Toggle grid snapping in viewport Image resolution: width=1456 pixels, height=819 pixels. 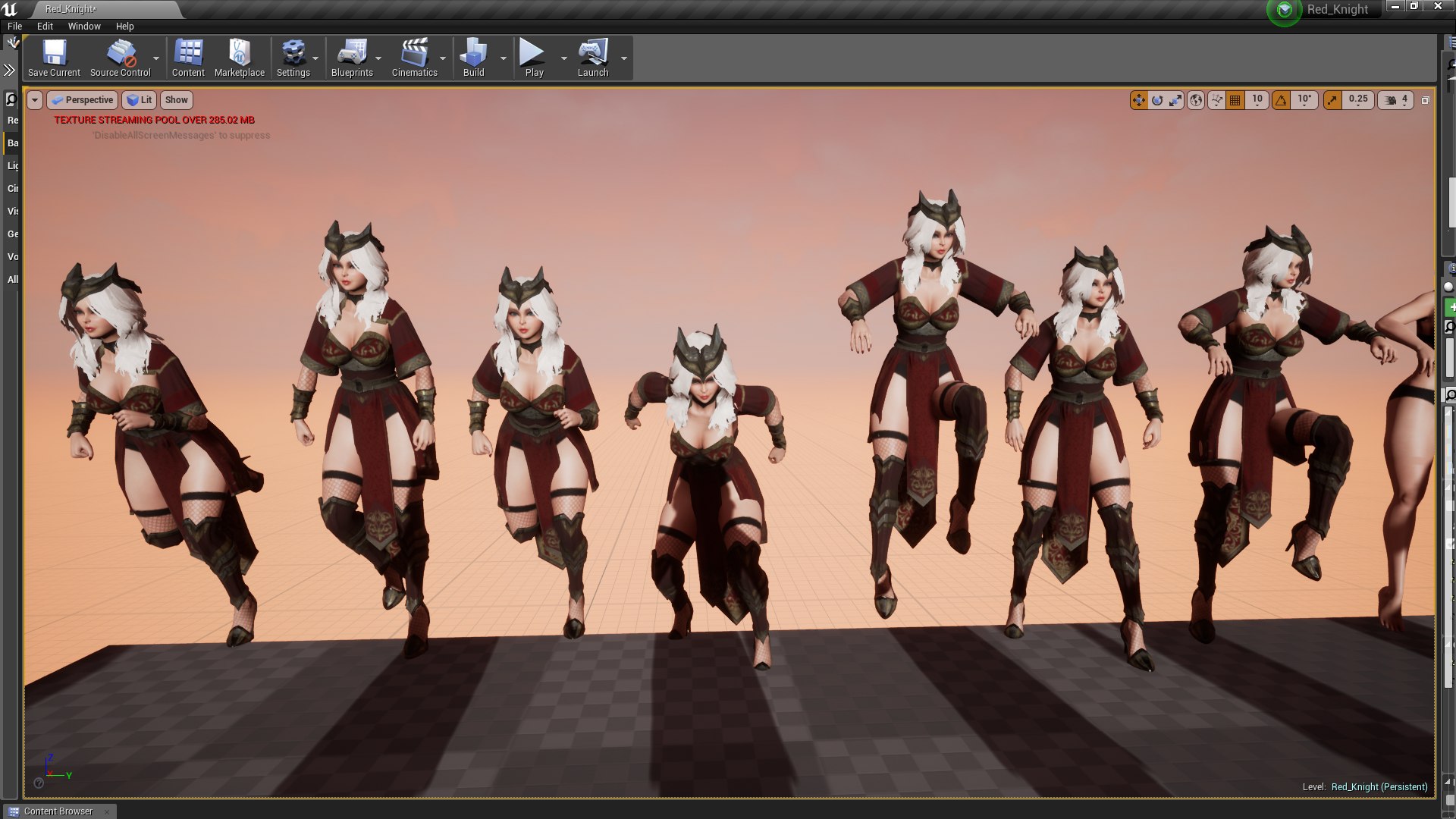1235,100
